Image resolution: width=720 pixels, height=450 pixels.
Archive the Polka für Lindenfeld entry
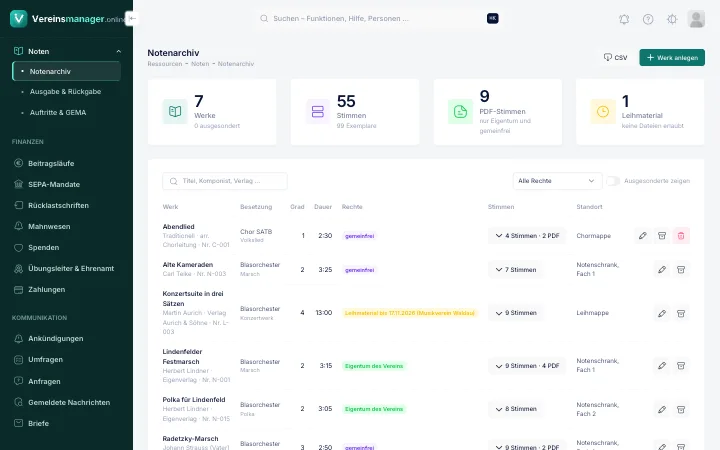click(681, 409)
